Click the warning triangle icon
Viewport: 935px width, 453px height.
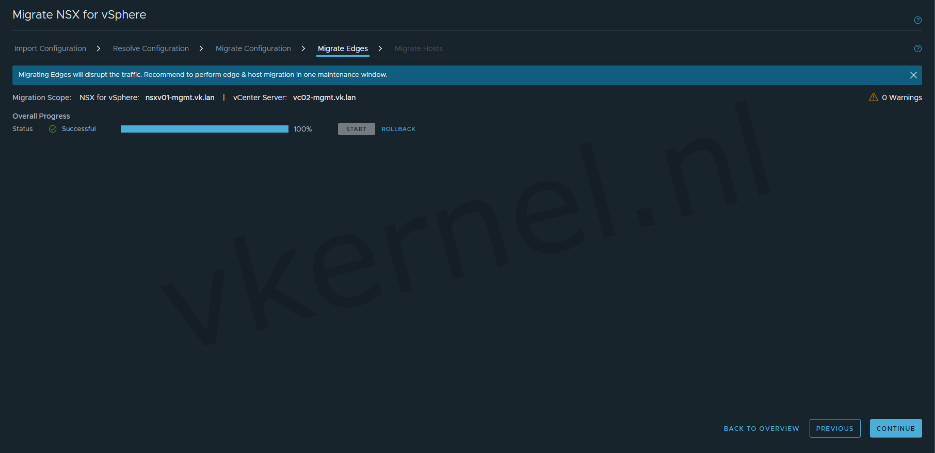pos(873,98)
